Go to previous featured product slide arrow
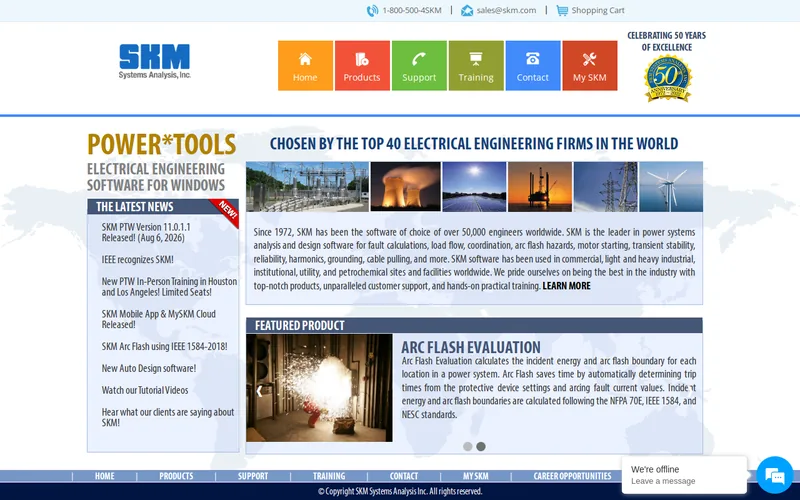This screenshot has height=500, width=800. coord(259,391)
